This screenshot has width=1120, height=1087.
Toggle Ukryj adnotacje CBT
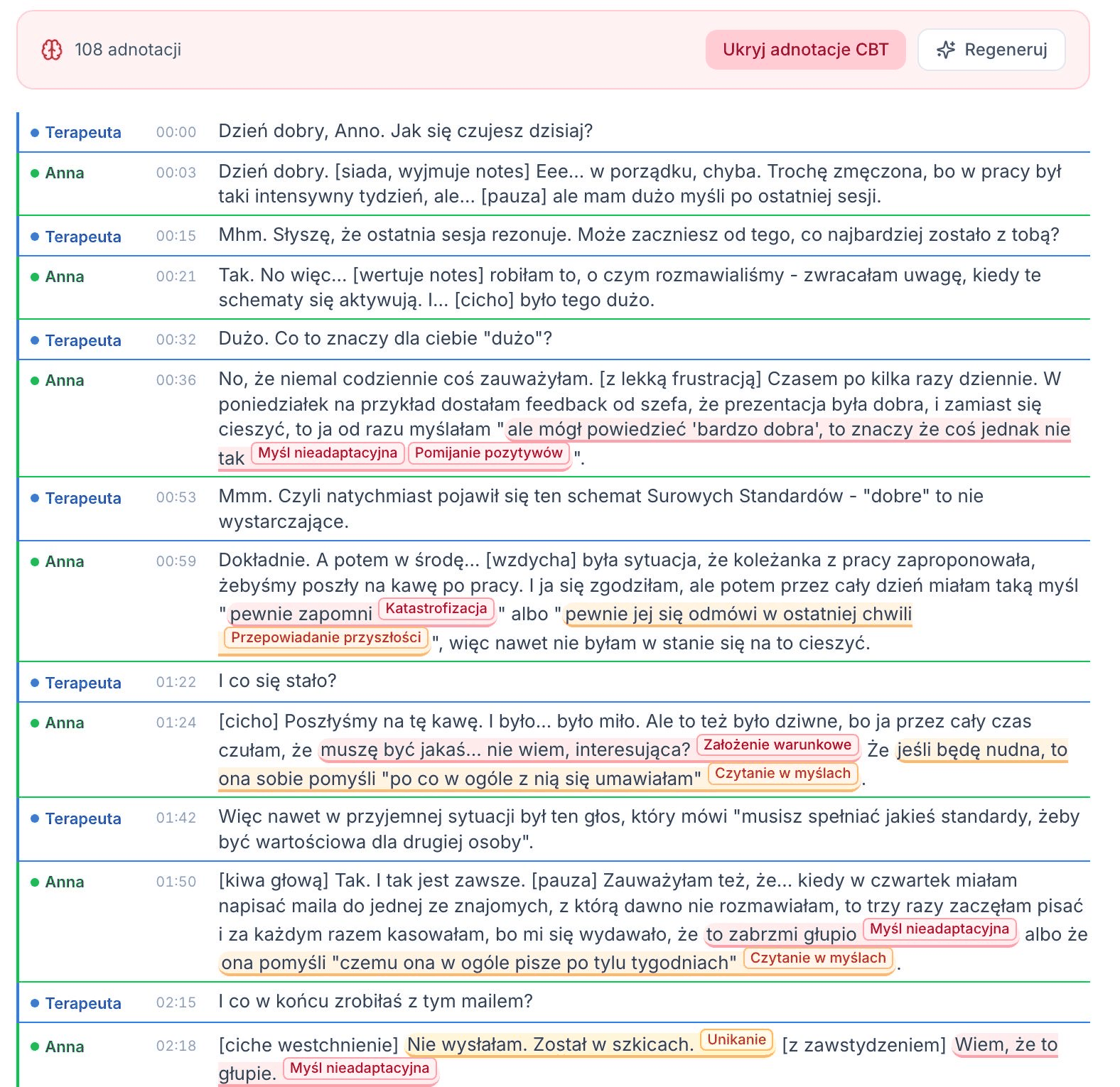coord(805,50)
